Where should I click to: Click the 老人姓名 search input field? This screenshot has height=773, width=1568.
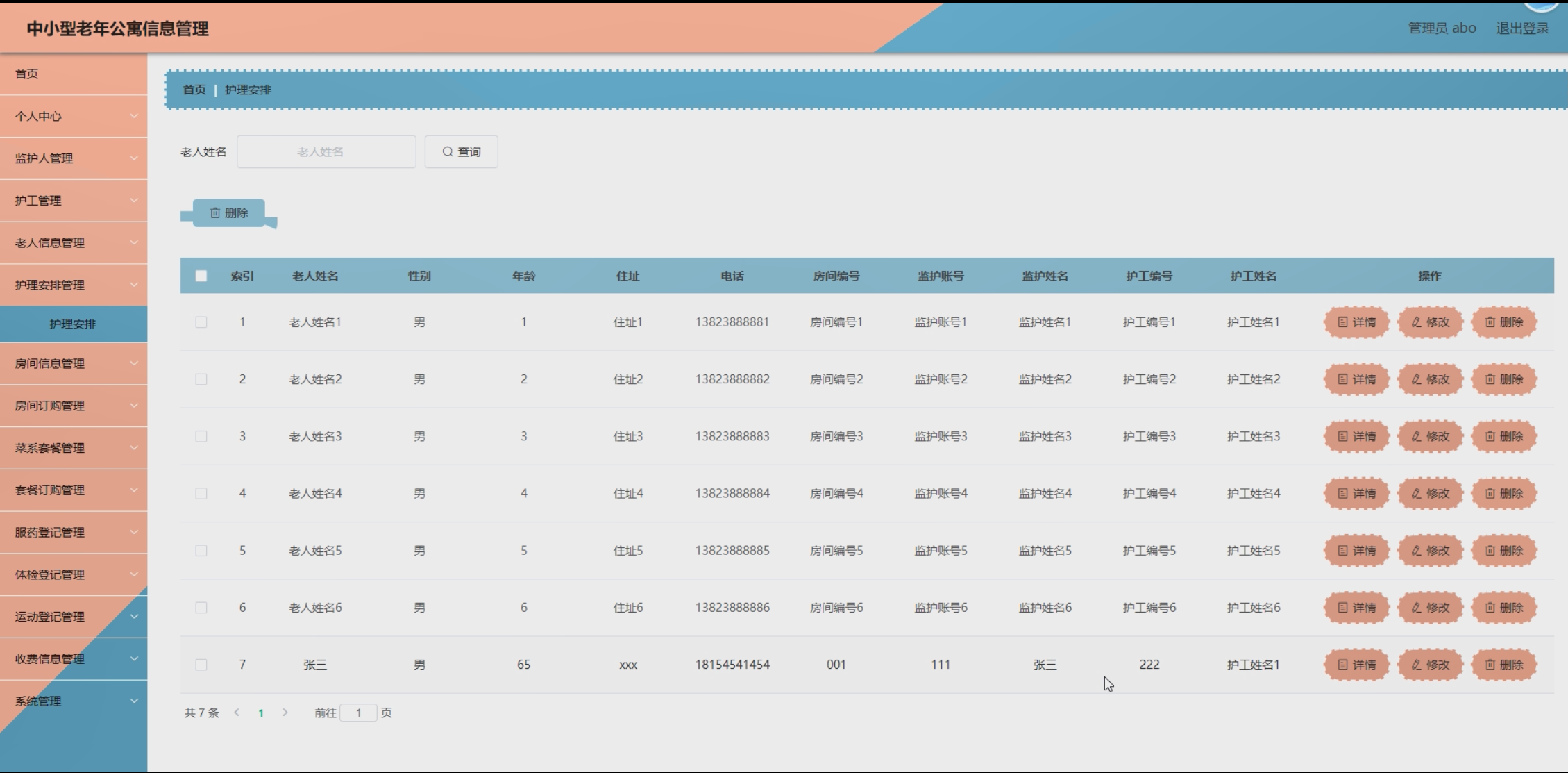point(326,151)
